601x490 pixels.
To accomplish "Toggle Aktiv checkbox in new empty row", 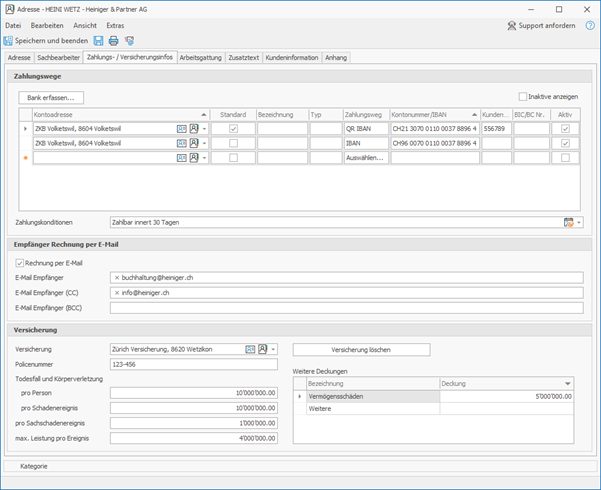I will (x=565, y=158).
